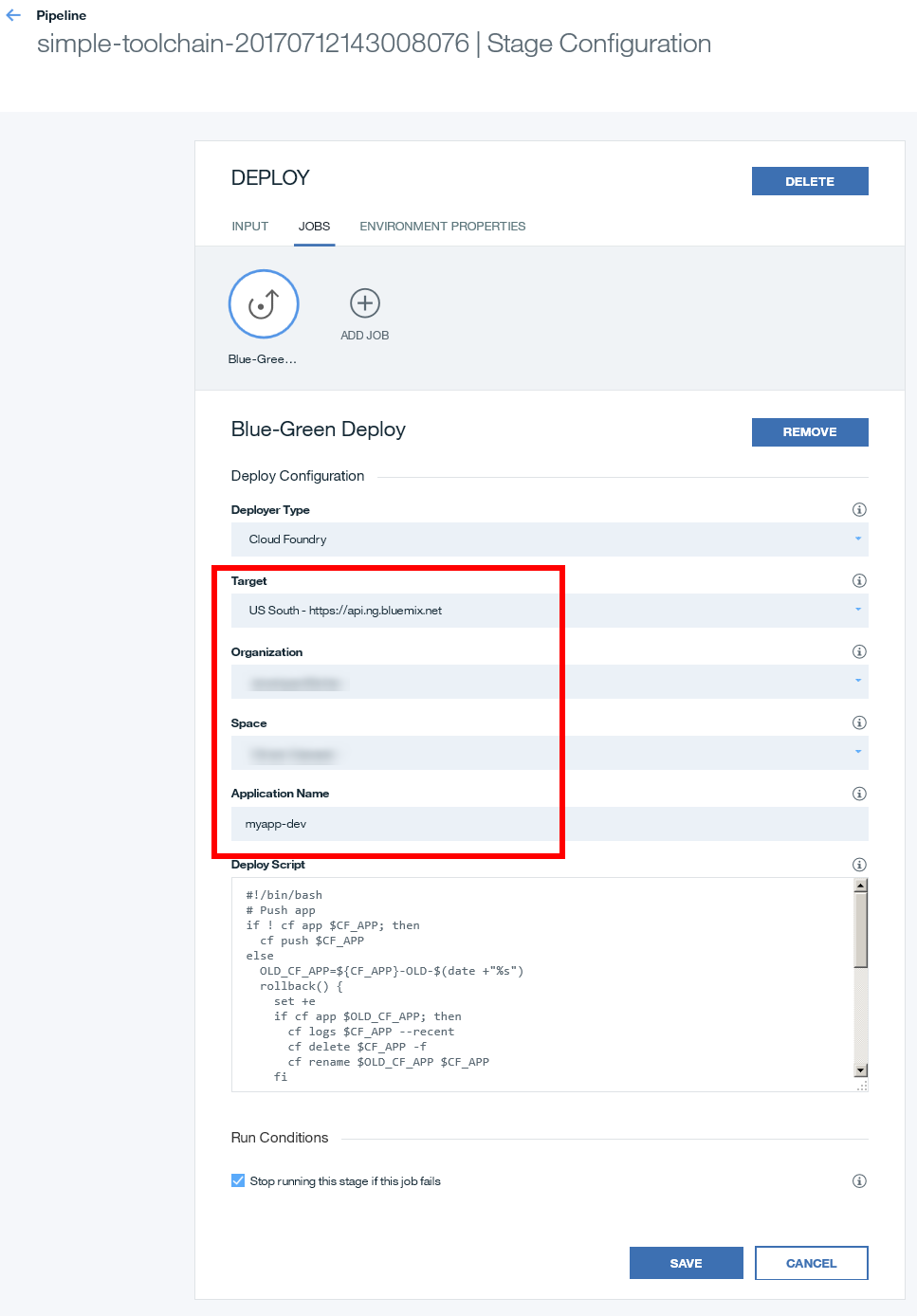917x1316 pixels.
Task: Click the 'cf push $CF_APP' script line
Action: [x=312, y=941]
